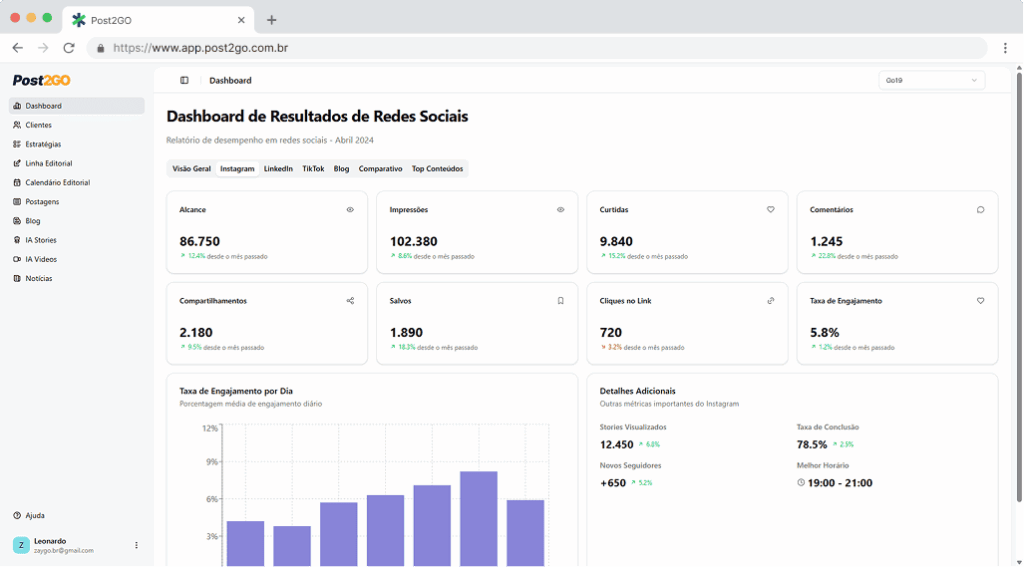Click the eye icon on Impressões card

coord(560,210)
